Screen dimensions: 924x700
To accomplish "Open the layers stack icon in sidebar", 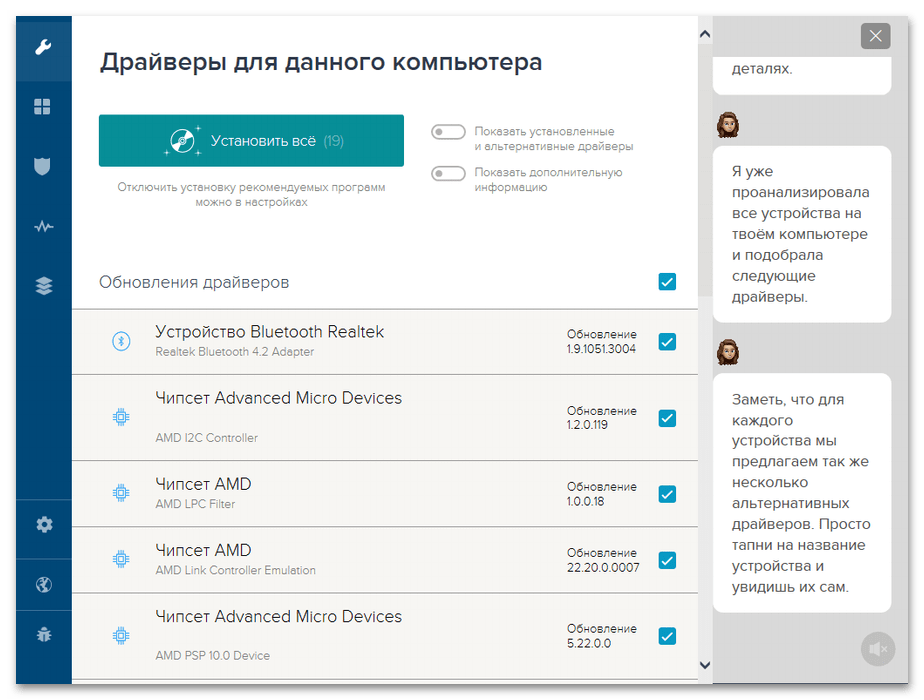I will [43, 286].
